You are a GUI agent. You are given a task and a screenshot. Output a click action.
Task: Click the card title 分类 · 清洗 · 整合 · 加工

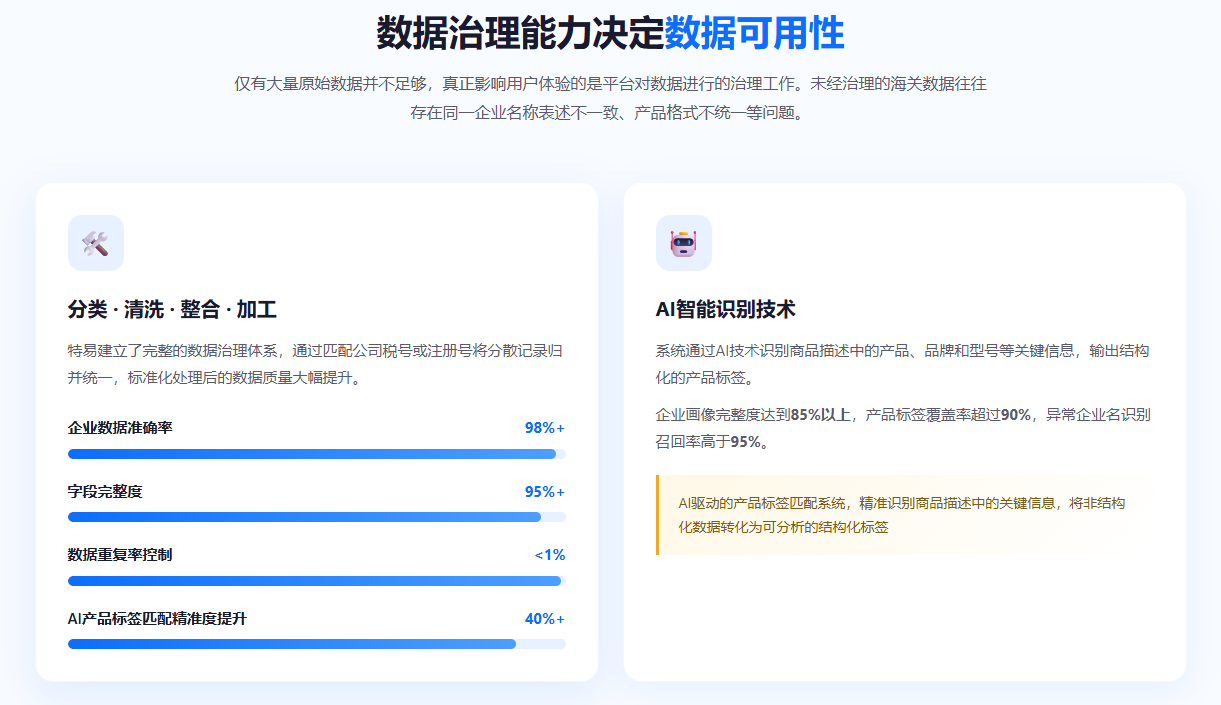tap(172, 310)
